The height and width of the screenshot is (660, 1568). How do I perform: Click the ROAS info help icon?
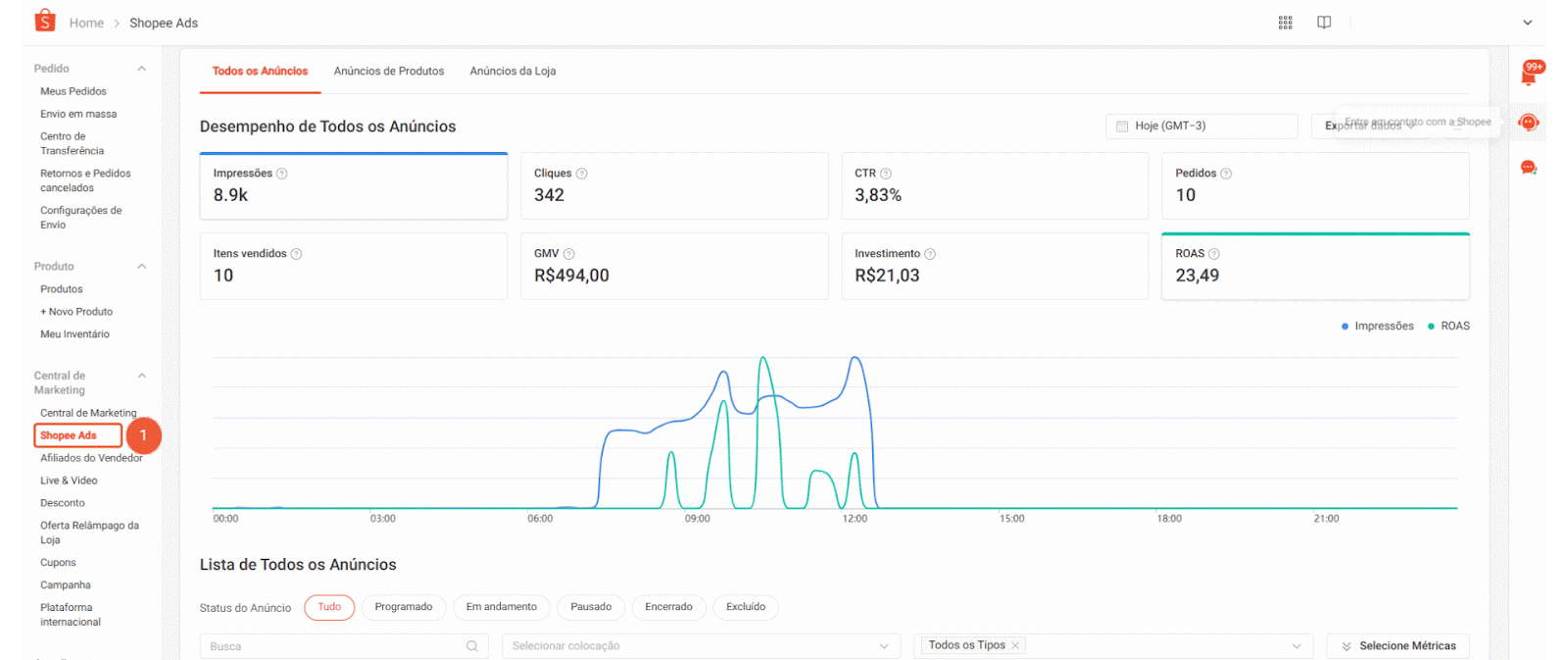1214,254
